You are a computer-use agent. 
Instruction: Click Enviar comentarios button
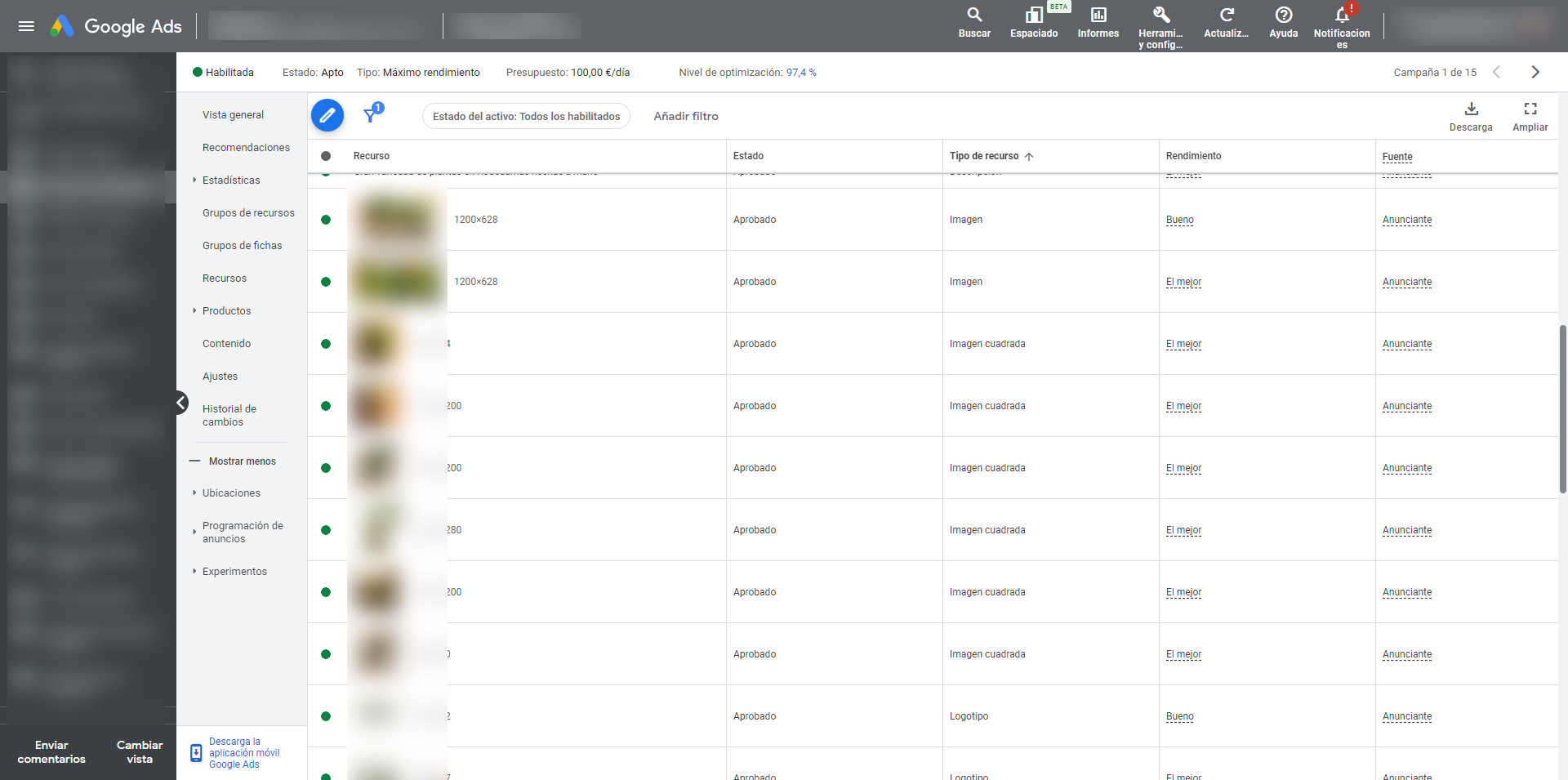tap(51, 752)
